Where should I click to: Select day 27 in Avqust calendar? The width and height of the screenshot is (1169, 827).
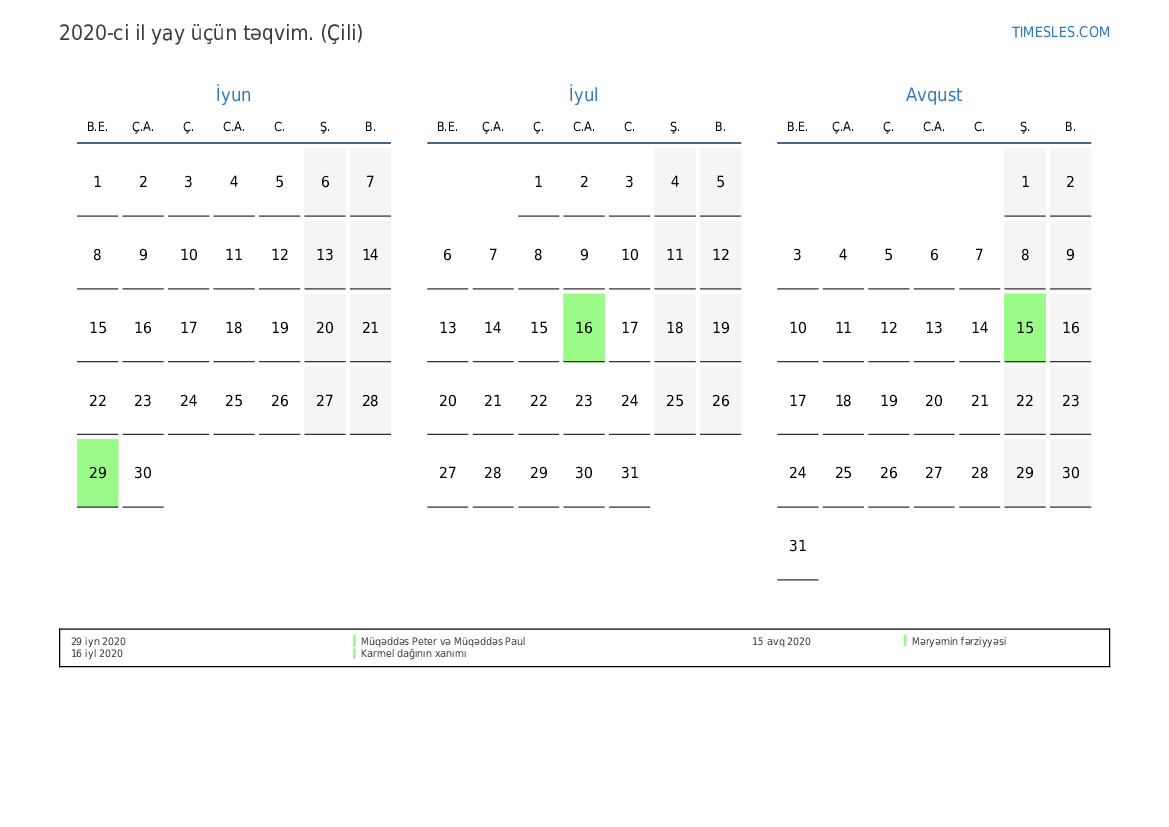(934, 473)
